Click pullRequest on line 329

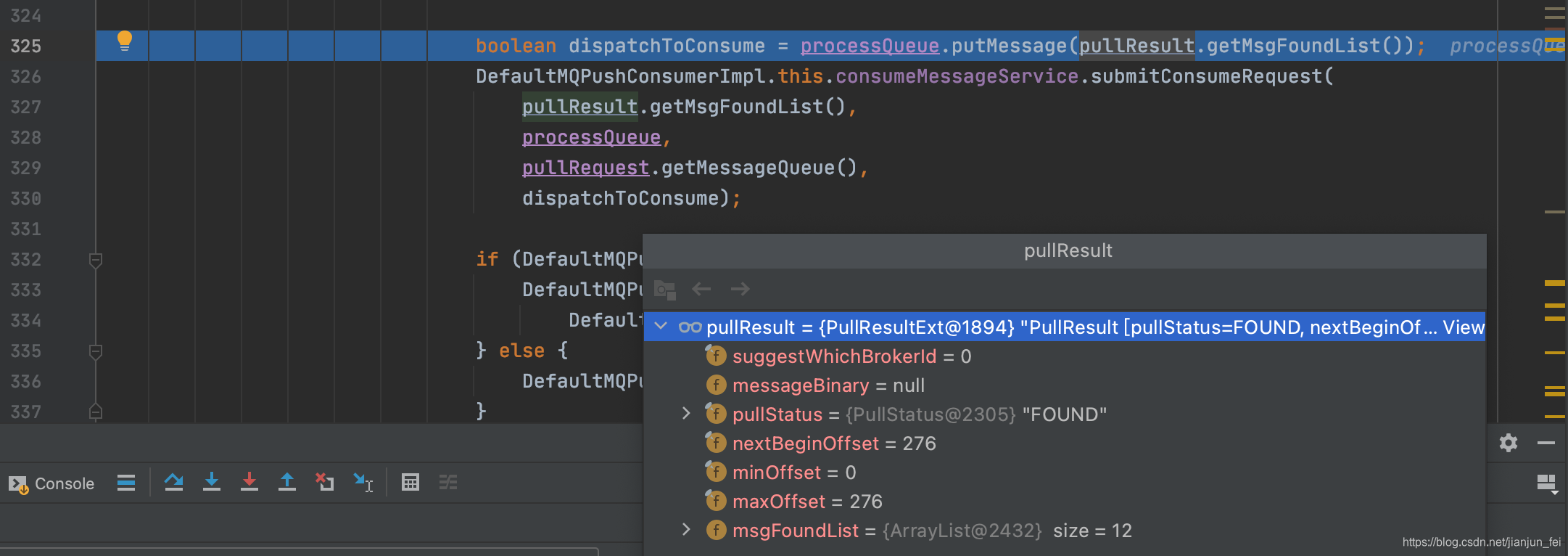[585, 168]
